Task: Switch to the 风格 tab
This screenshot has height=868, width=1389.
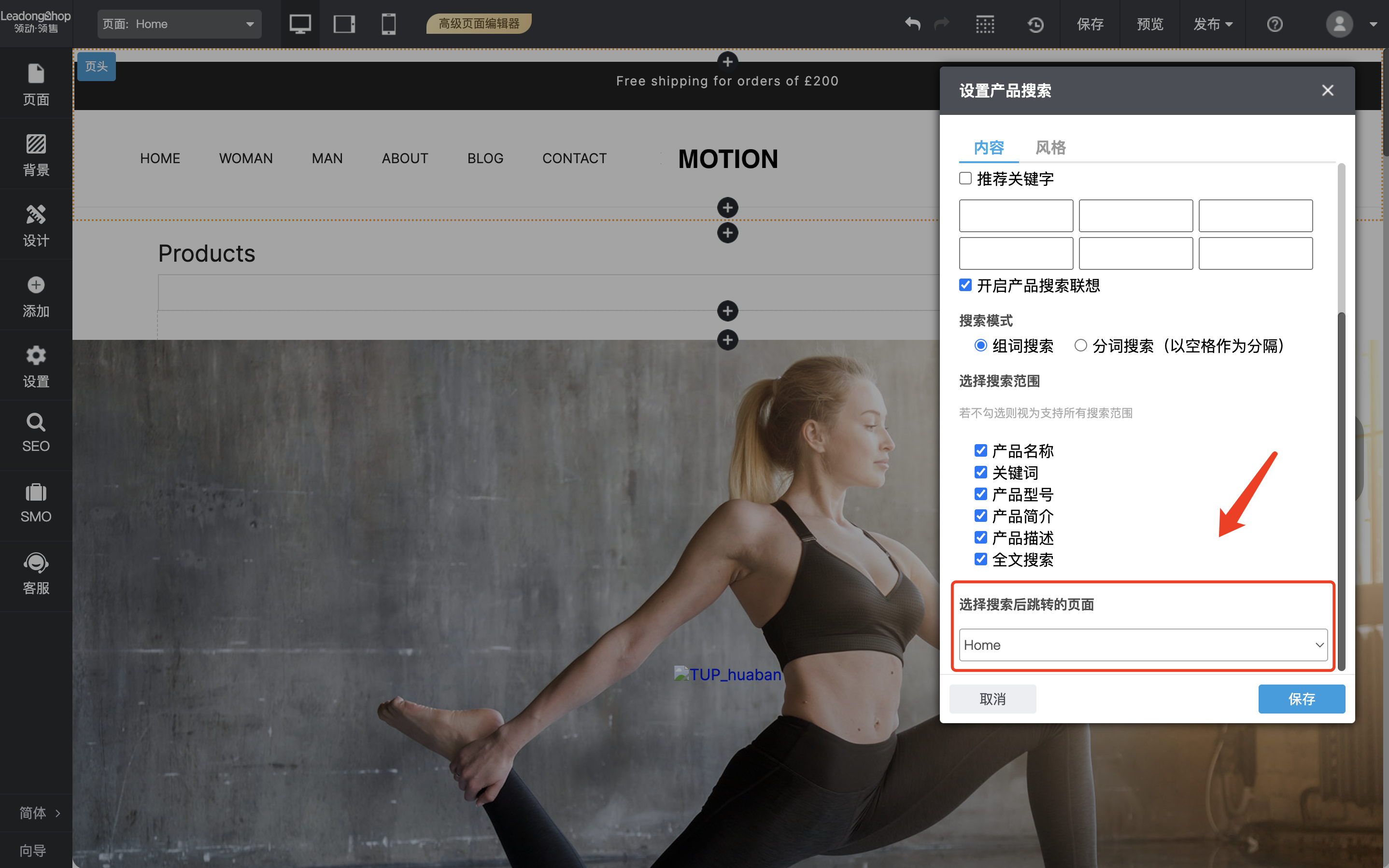Action: [x=1050, y=148]
